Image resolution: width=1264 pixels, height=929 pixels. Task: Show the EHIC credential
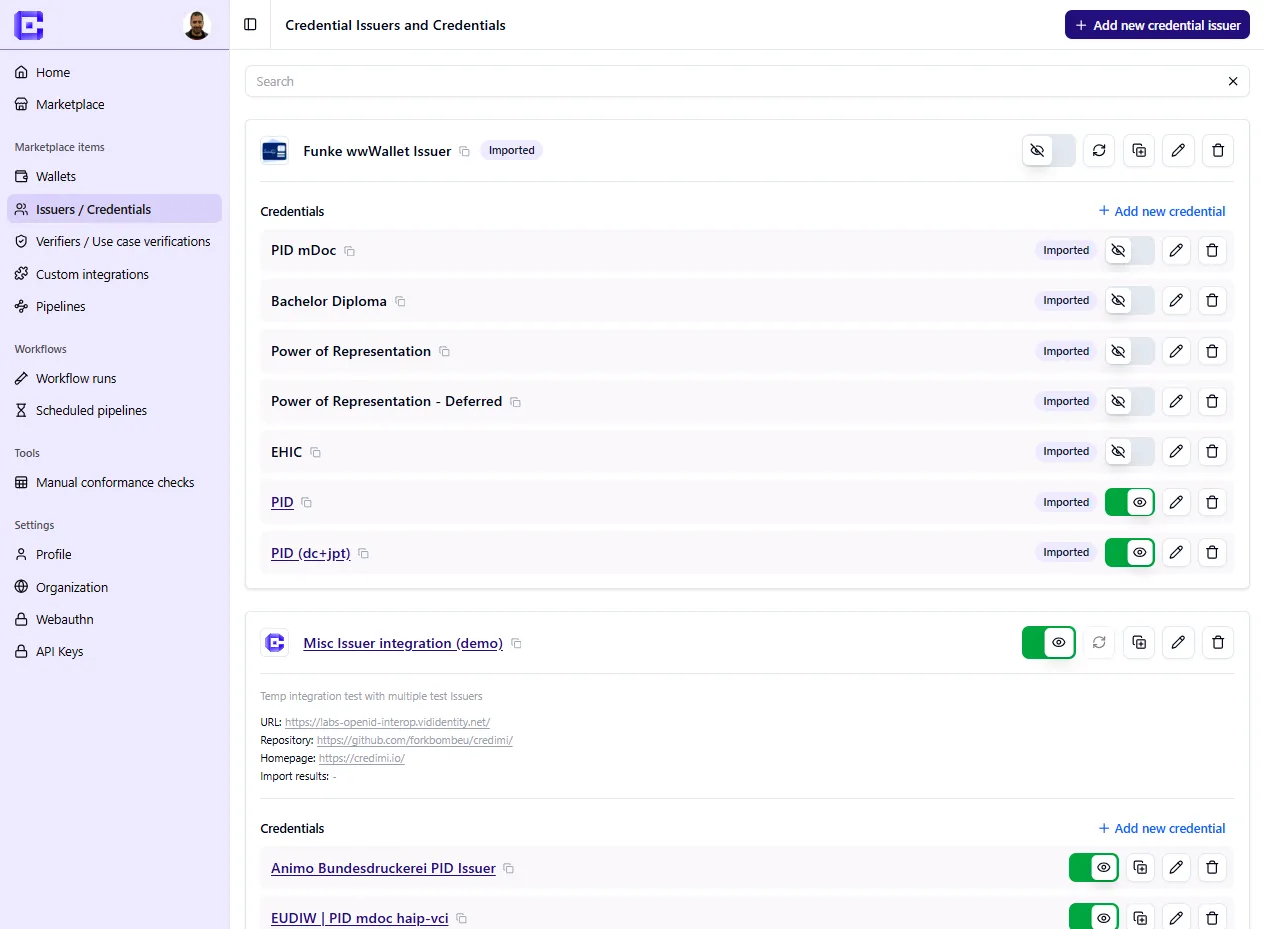pyautogui.click(x=1130, y=451)
